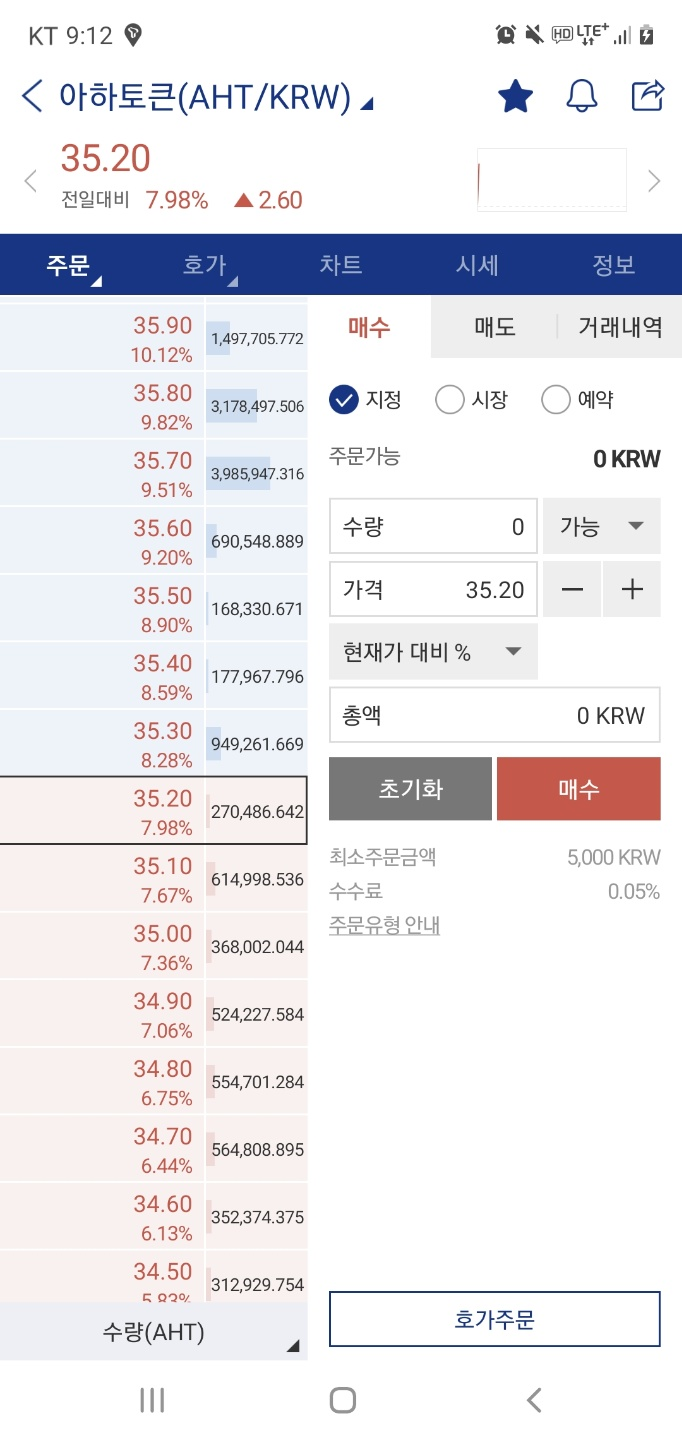Open 현재가 대비 % dropdown
The width and height of the screenshot is (682, 1440).
pyautogui.click(x=433, y=652)
